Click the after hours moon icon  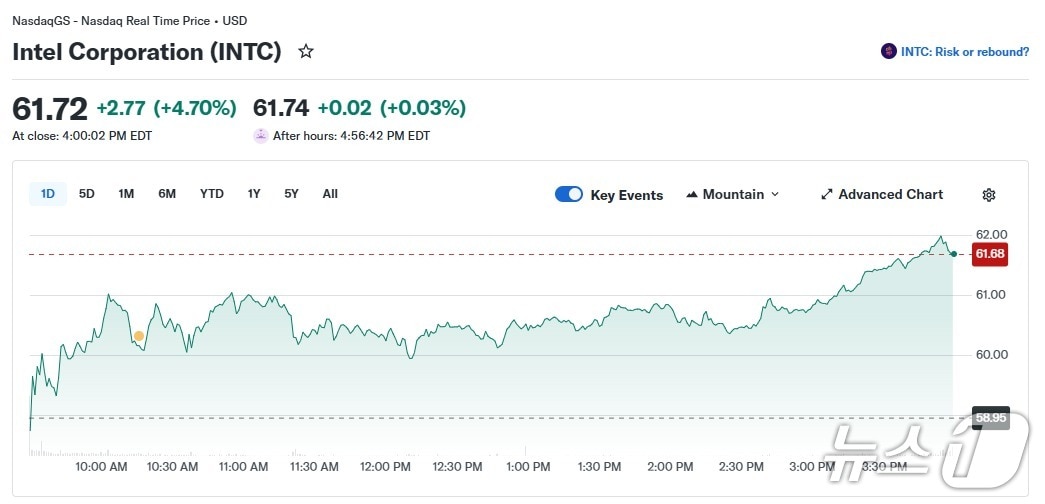tap(261, 136)
